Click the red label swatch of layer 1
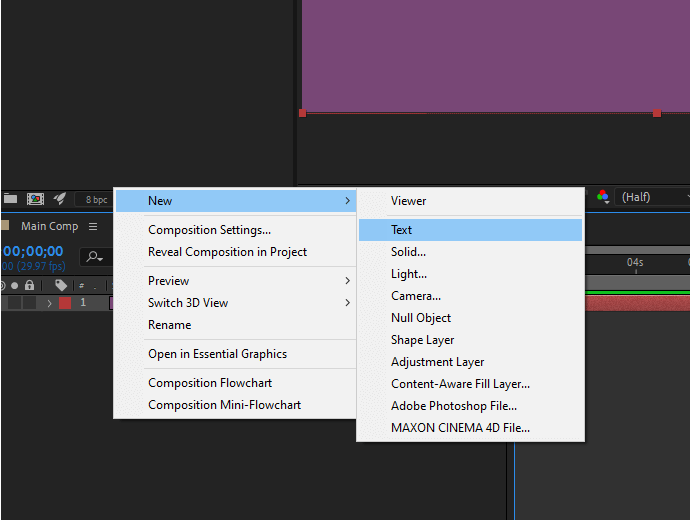This screenshot has width=690, height=520. pos(65,303)
